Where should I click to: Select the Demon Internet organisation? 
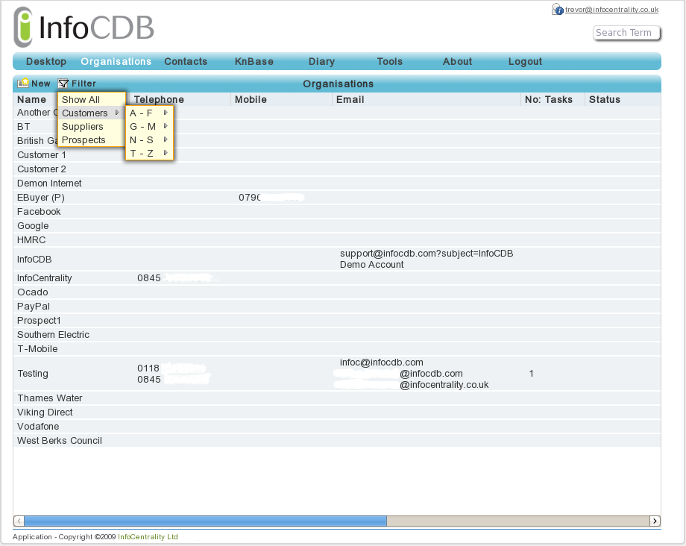pyautogui.click(x=337, y=183)
